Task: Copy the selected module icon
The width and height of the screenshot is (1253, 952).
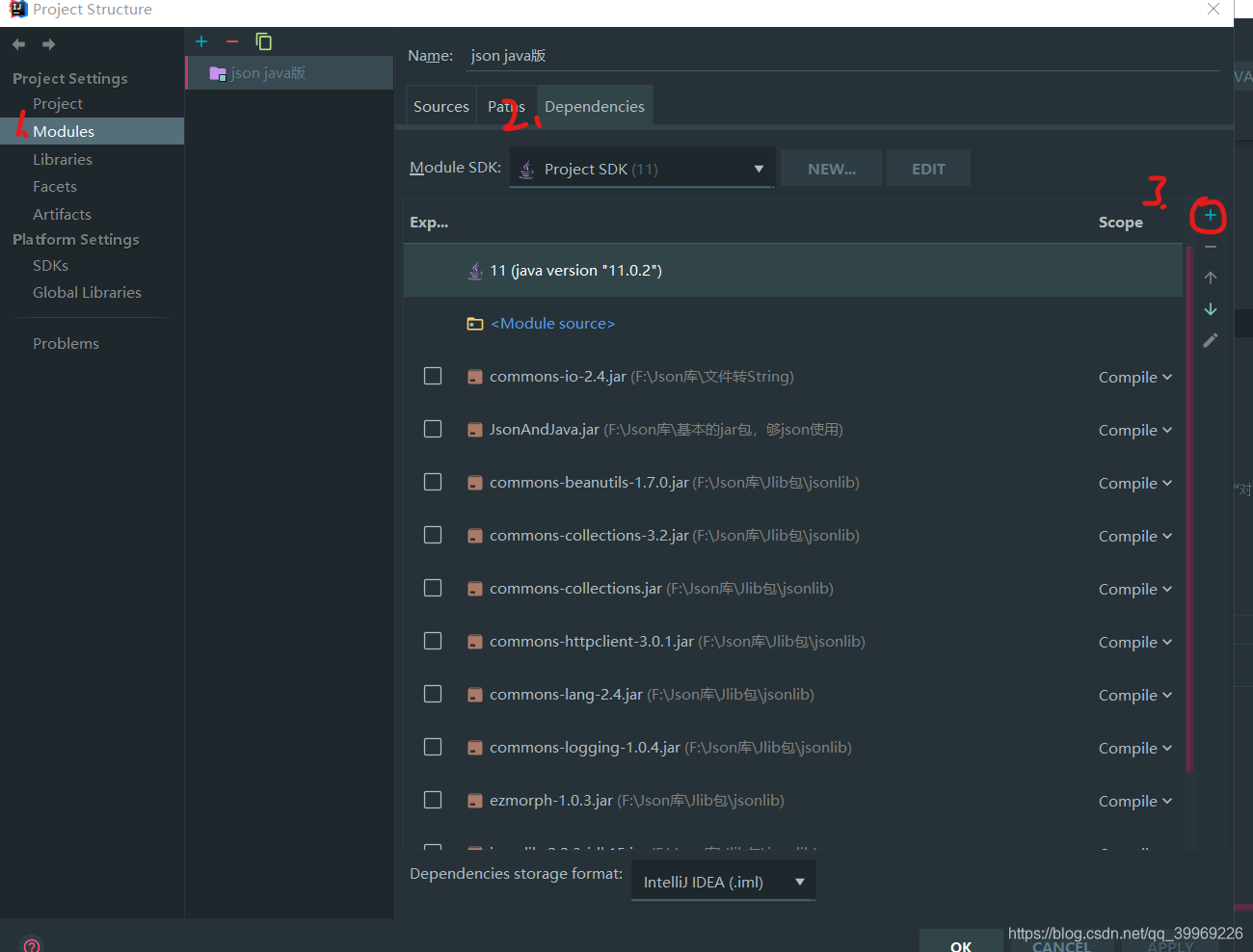Action: click(263, 41)
